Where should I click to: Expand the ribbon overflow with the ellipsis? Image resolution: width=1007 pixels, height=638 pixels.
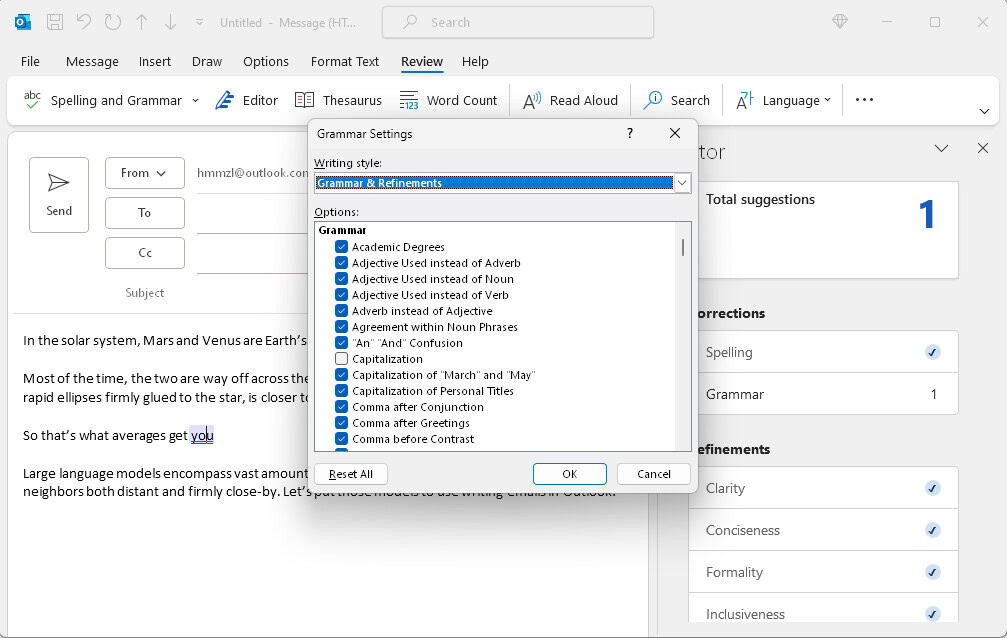click(863, 99)
